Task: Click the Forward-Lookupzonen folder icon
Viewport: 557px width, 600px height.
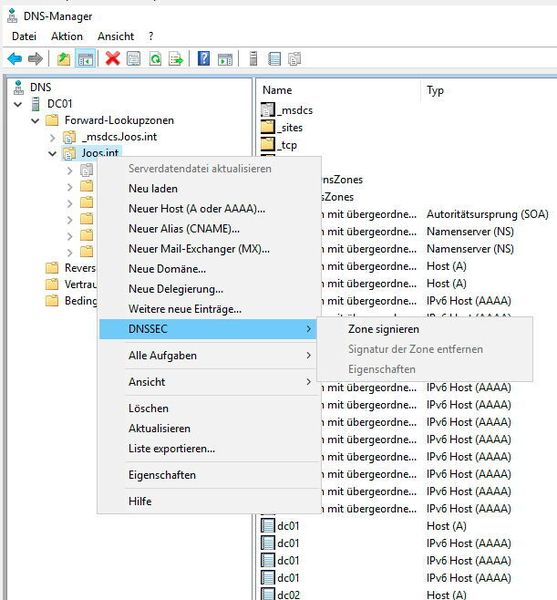Action: pyautogui.click(x=52, y=121)
